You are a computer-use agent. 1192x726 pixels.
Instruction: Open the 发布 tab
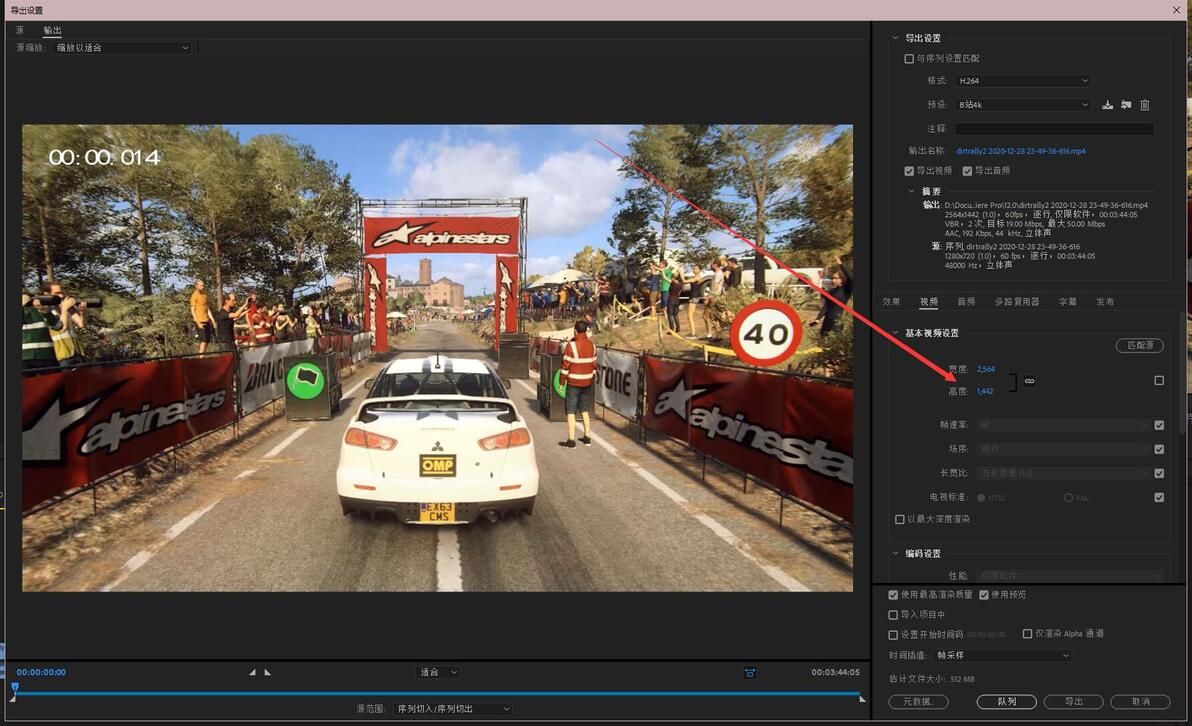(x=1105, y=302)
